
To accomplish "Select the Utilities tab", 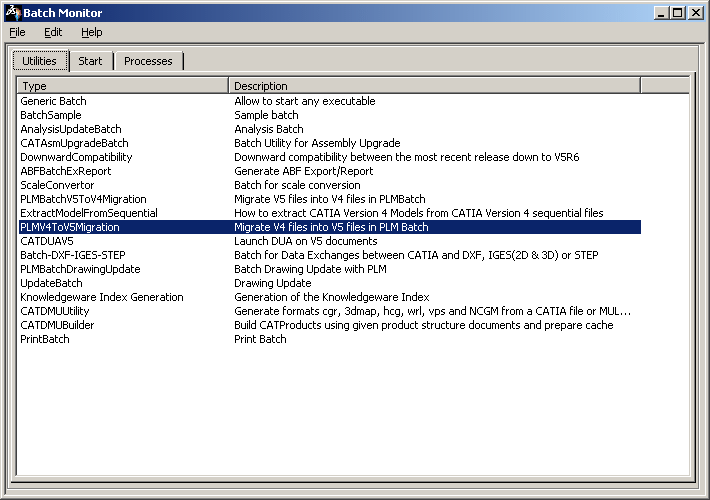I will pyautogui.click(x=40, y=61).
